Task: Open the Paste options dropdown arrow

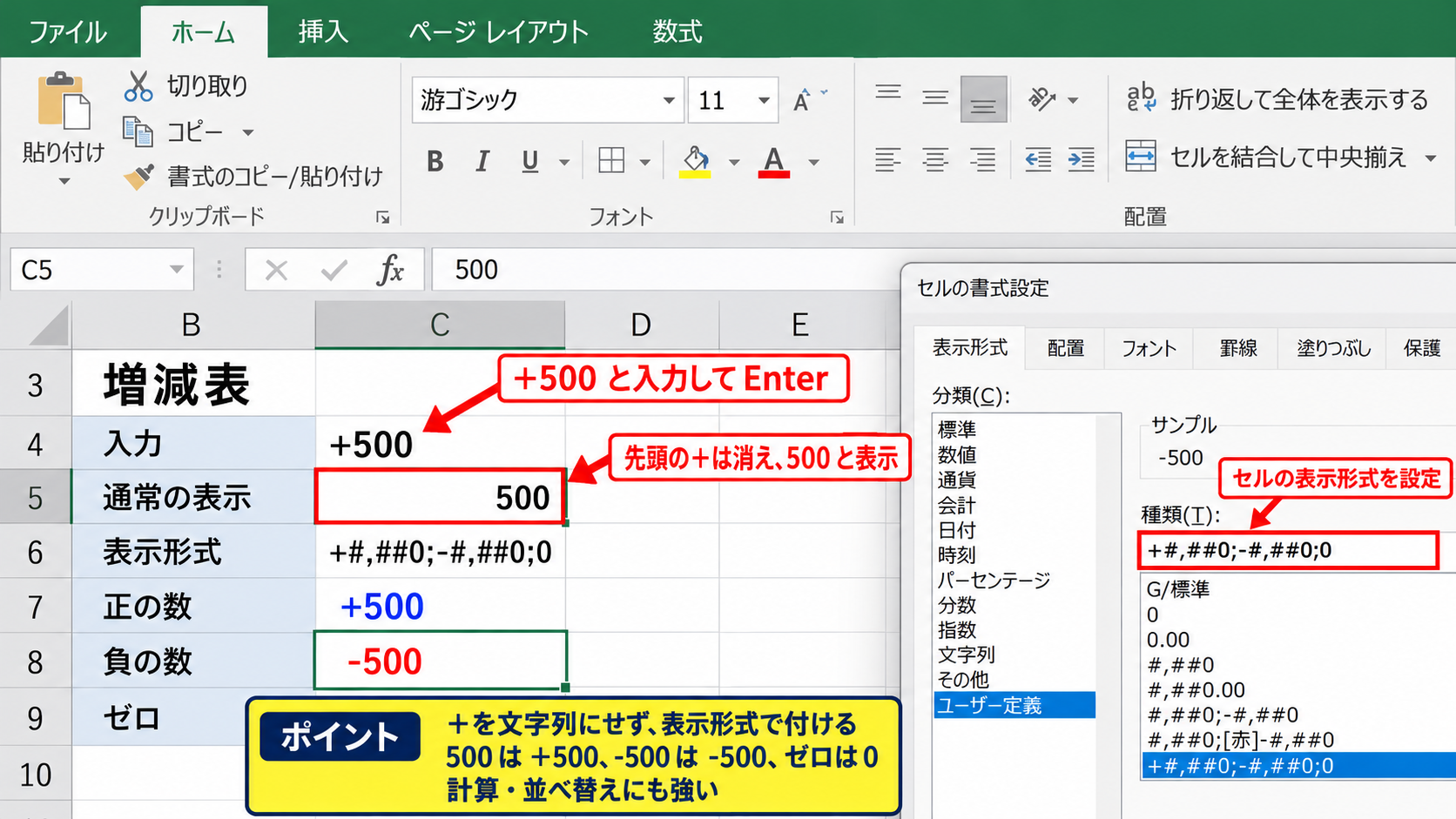Action: [64, 181]
